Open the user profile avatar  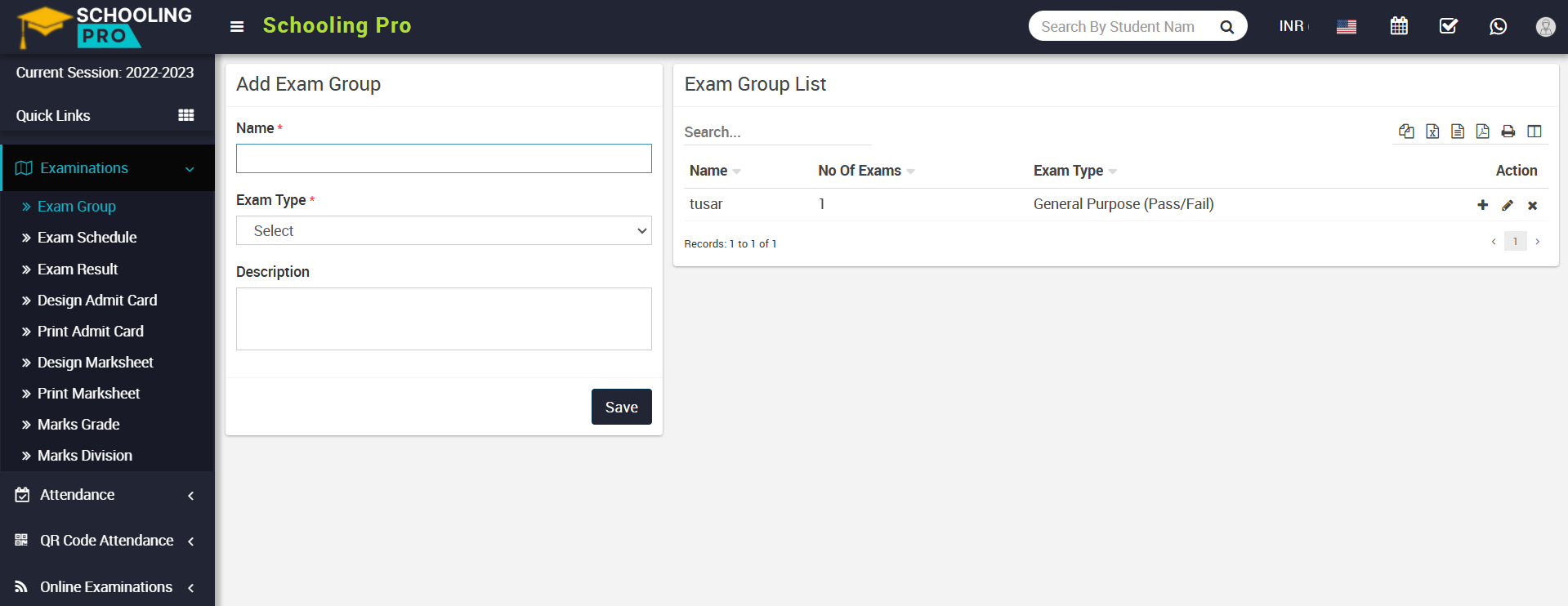tap(1545, 27)
